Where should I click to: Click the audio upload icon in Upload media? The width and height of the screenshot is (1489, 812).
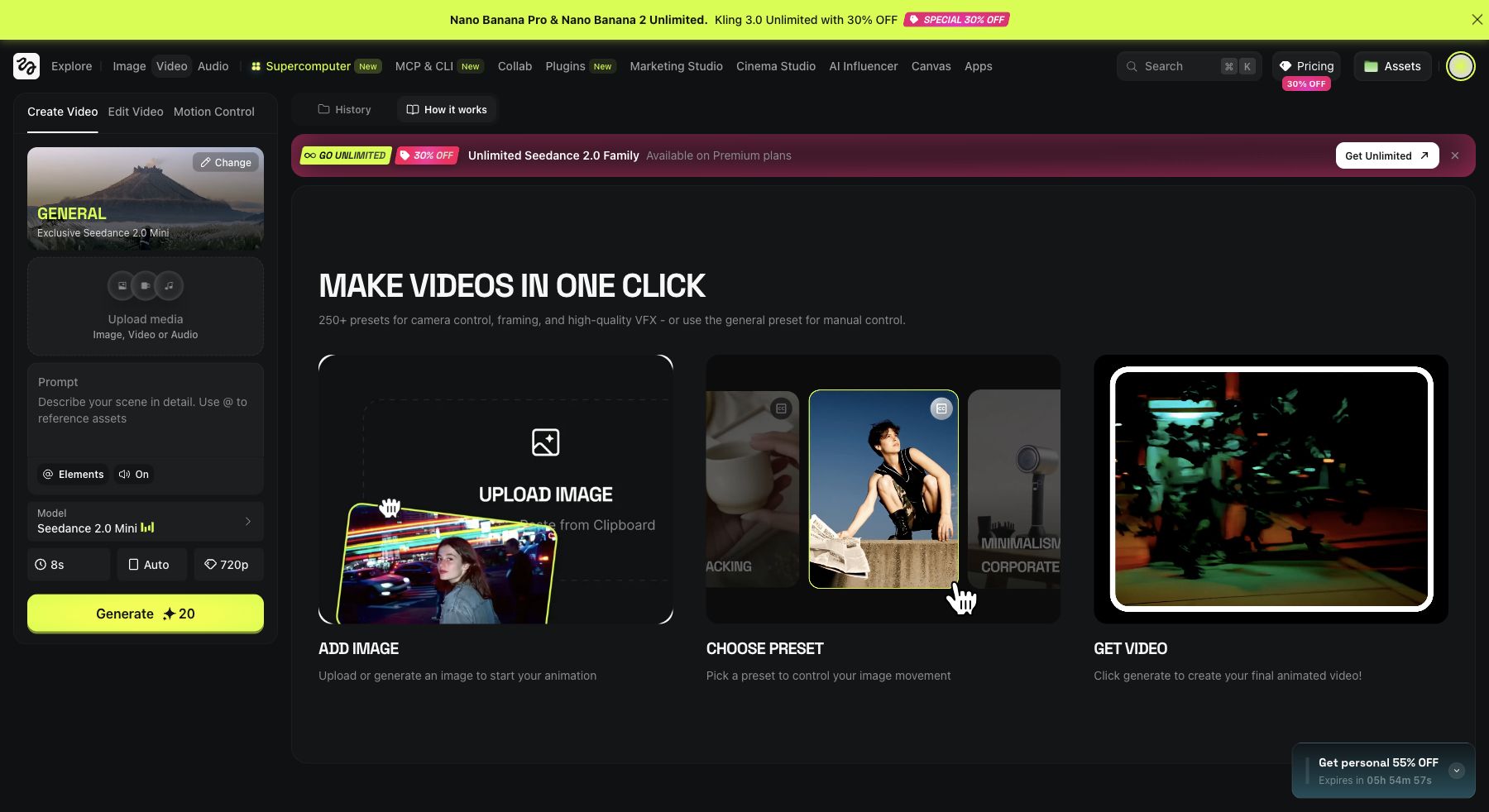(x=169, y=285)
